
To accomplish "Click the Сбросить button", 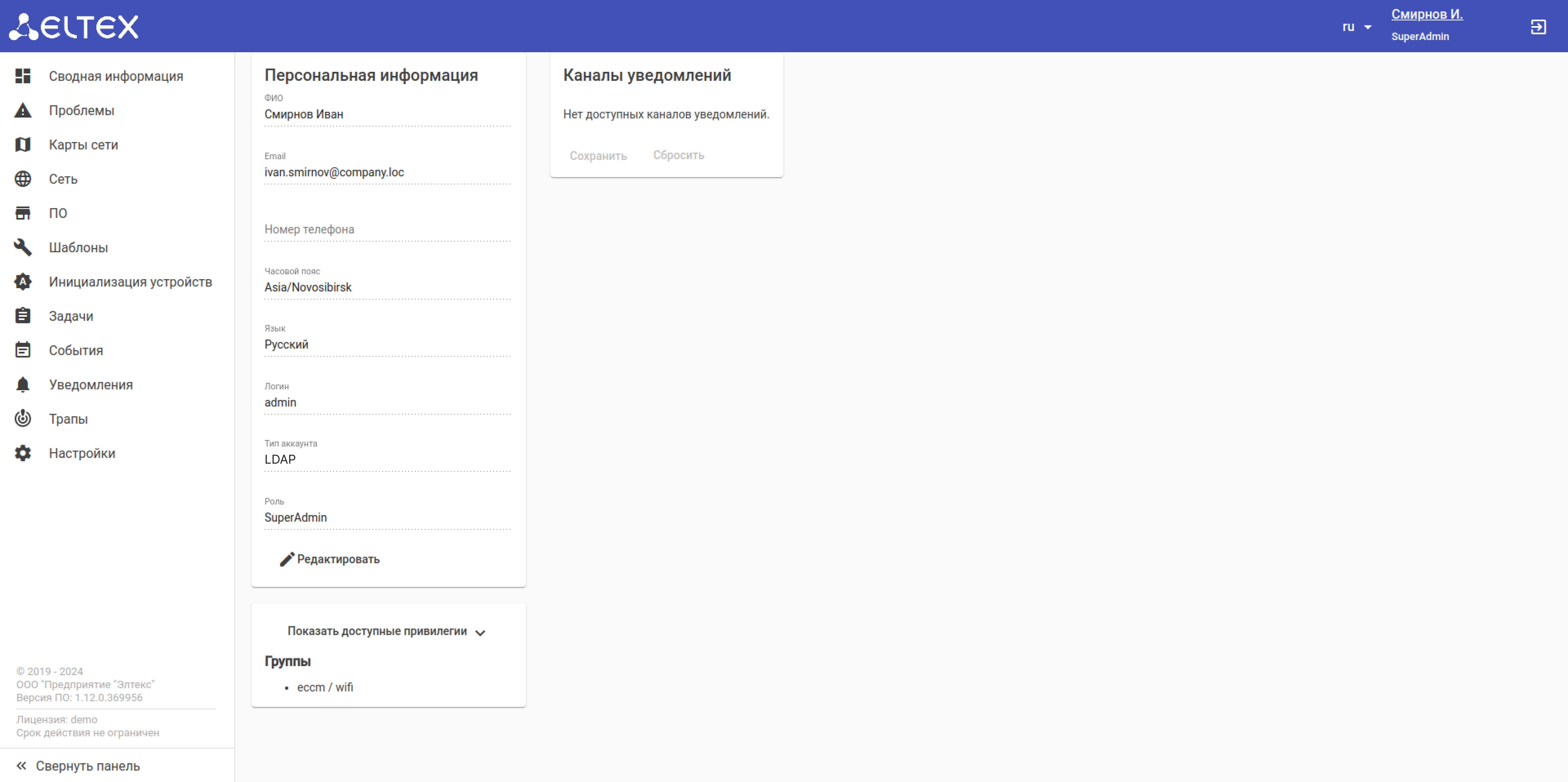I will [678, 155].
